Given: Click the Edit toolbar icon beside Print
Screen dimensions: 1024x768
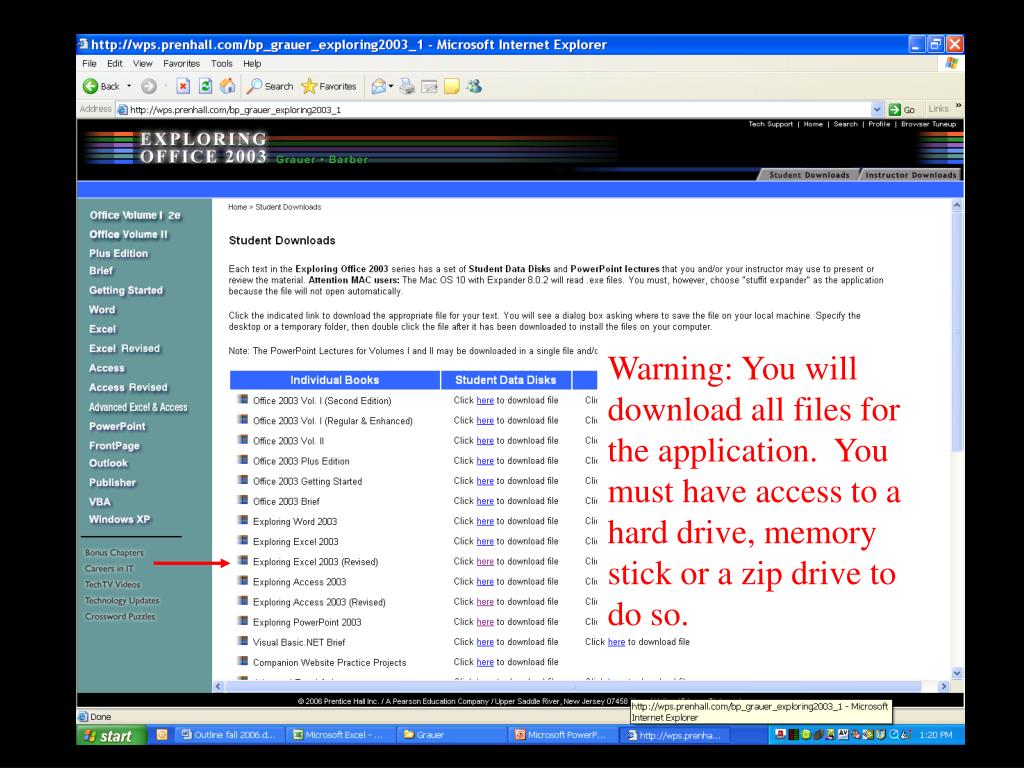Looking at the screenshot, I should [429, 86].
